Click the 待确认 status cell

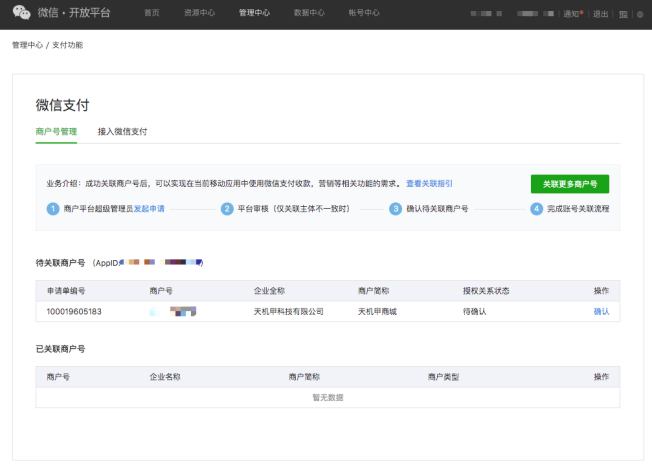(474, 311)
